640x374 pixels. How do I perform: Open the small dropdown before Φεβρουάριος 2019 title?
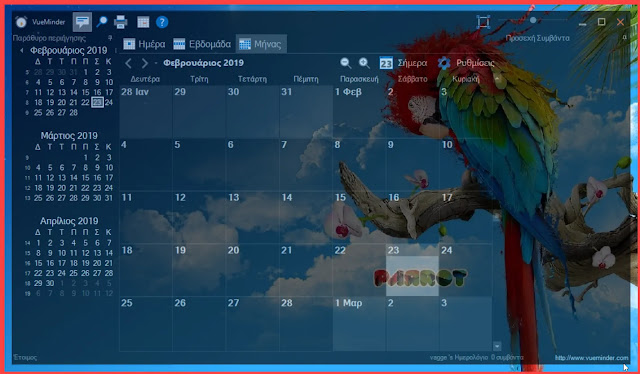(156, 63)
